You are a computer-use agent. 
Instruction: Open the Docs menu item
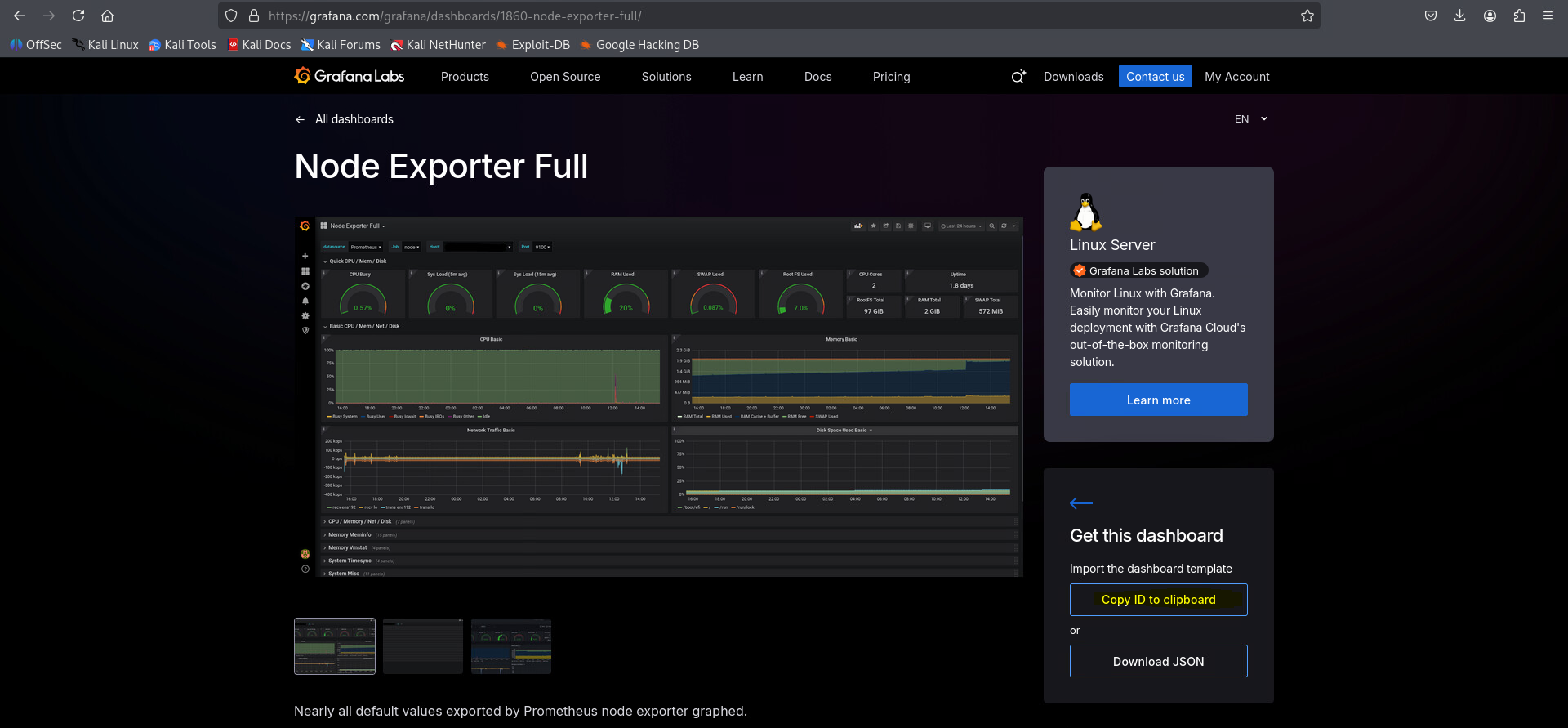tap(817, 77)
